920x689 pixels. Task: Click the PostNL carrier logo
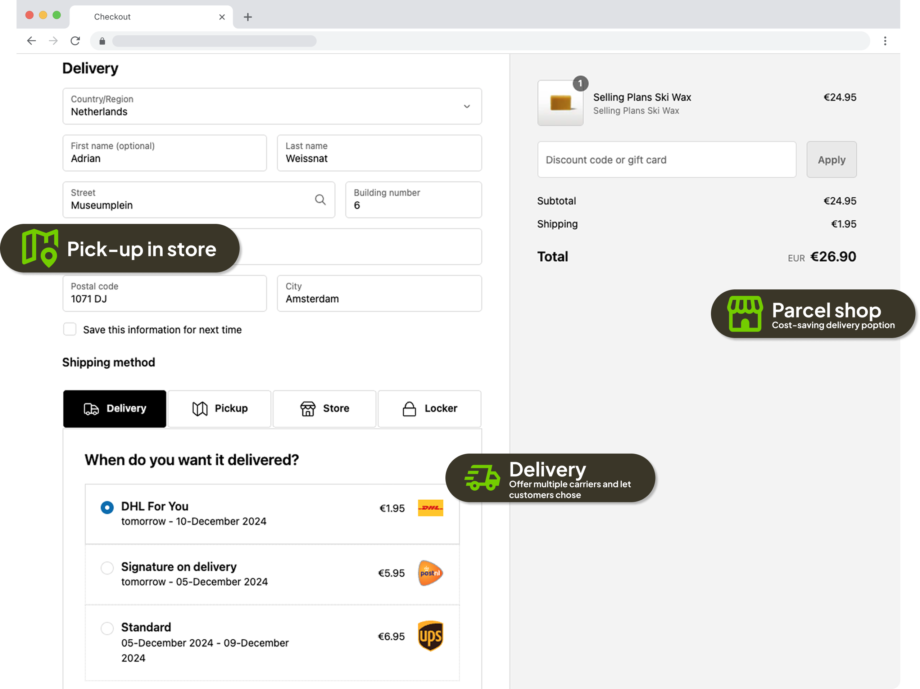[x=430, y=573]
